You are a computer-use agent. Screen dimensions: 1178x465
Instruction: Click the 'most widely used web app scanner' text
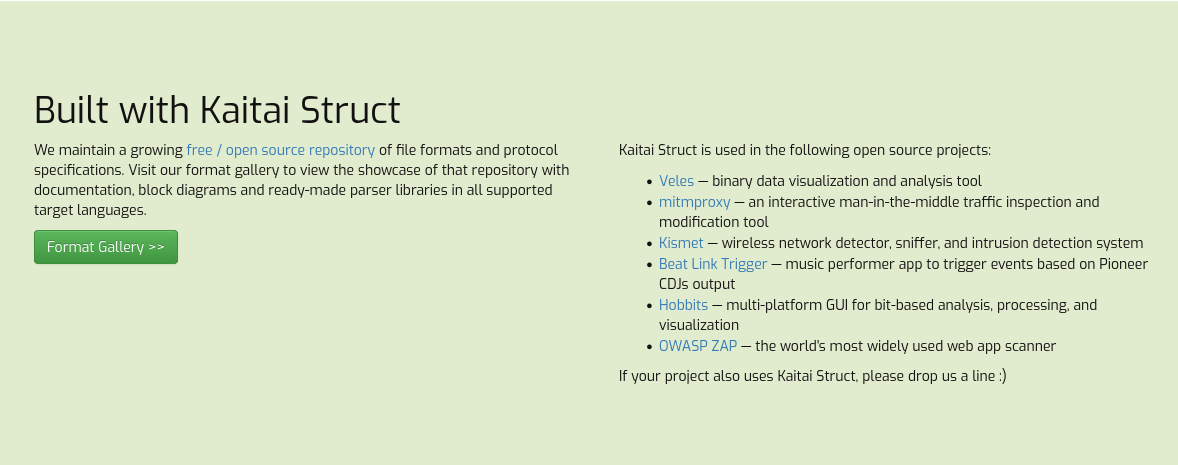click(905, 346)
